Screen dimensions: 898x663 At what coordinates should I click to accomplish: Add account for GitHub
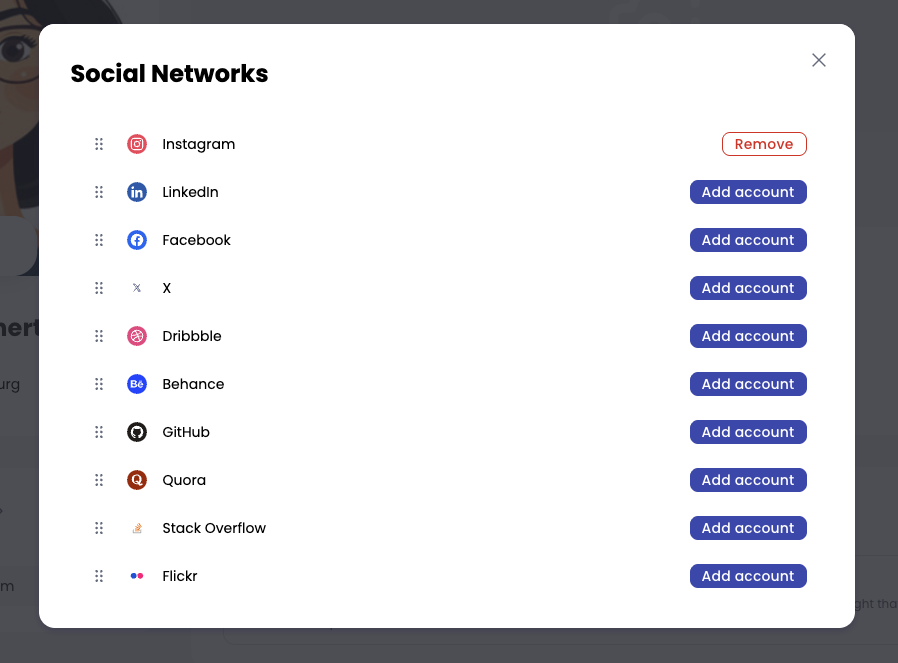click(x=748, y=432)
